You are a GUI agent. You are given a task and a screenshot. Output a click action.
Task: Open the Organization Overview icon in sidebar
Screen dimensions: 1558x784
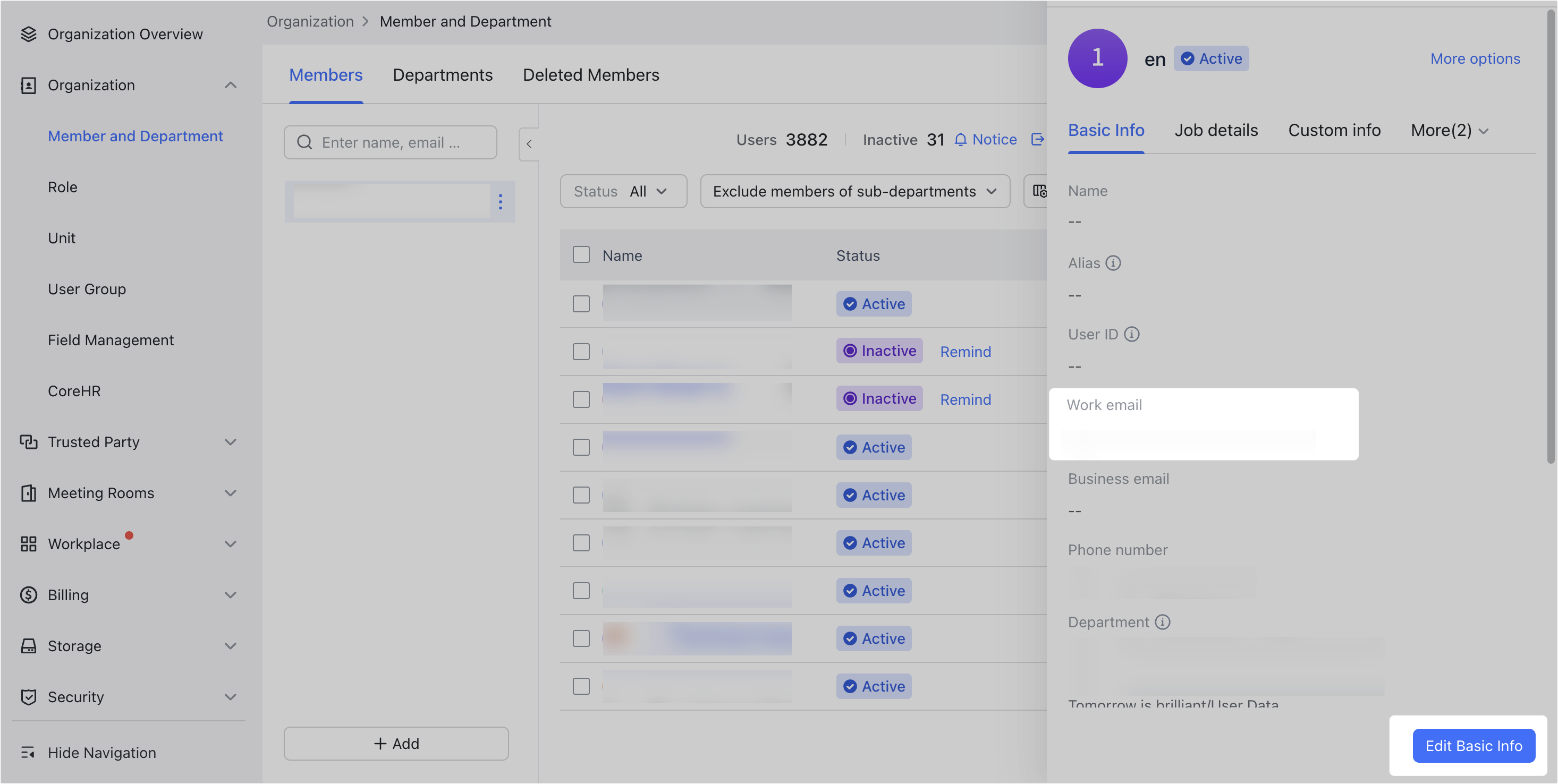(28, 34)
